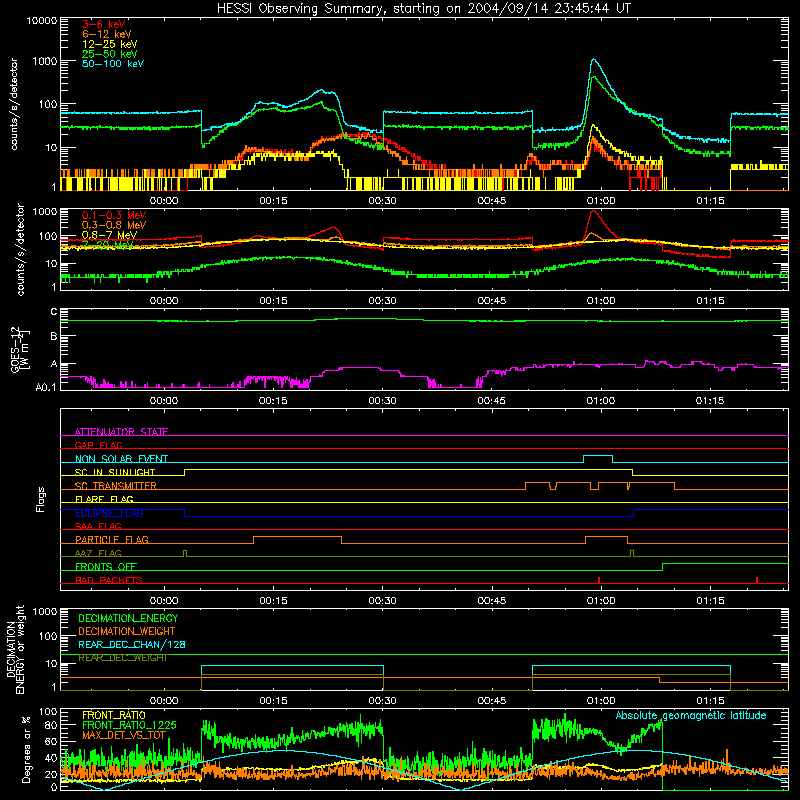Select the red 3-6 keV legend entry
Screen dimensions: 800x800
pyautogui.click(x=104, y=24)
